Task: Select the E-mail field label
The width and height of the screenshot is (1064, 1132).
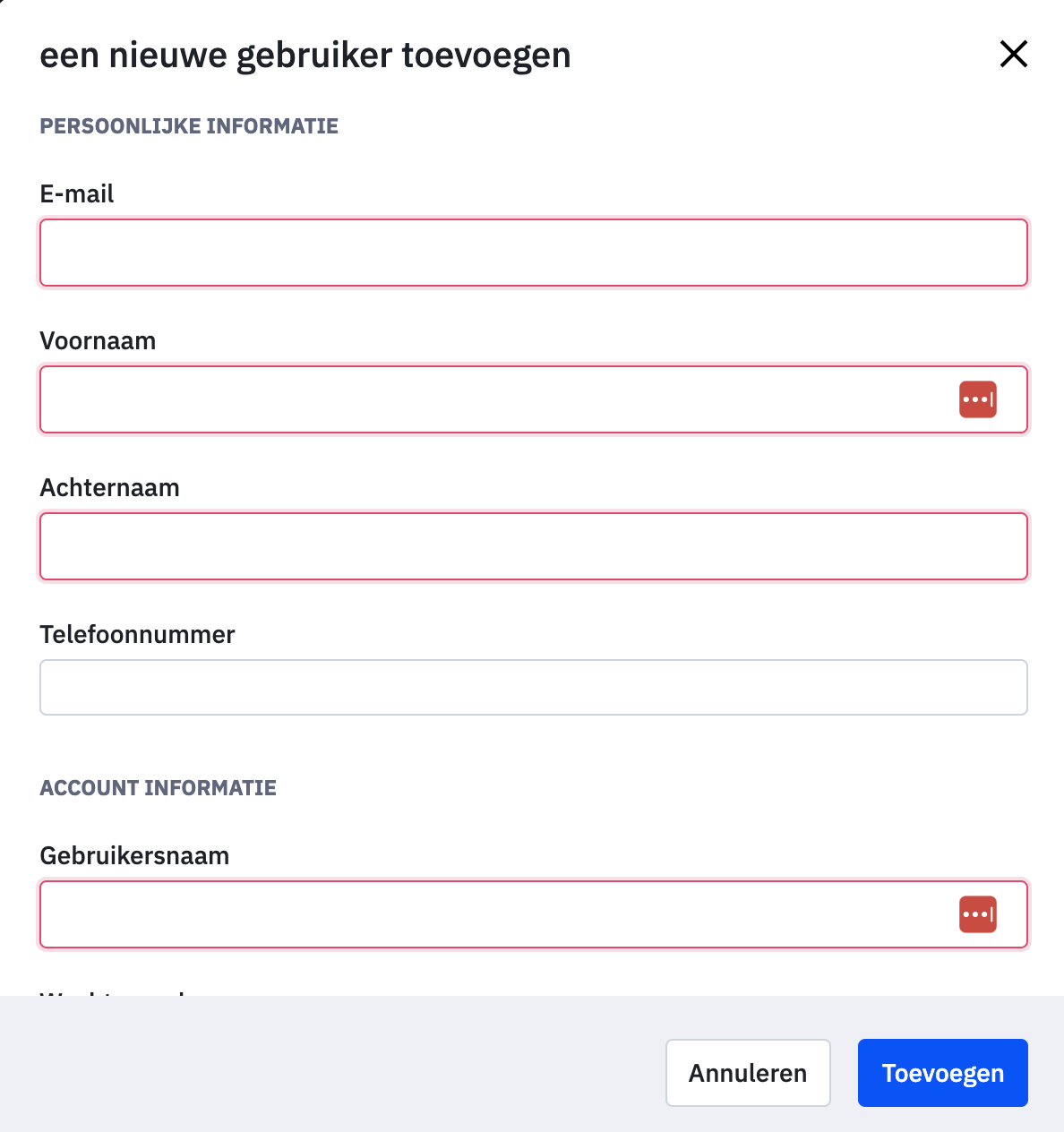Action: click(76, 193)
